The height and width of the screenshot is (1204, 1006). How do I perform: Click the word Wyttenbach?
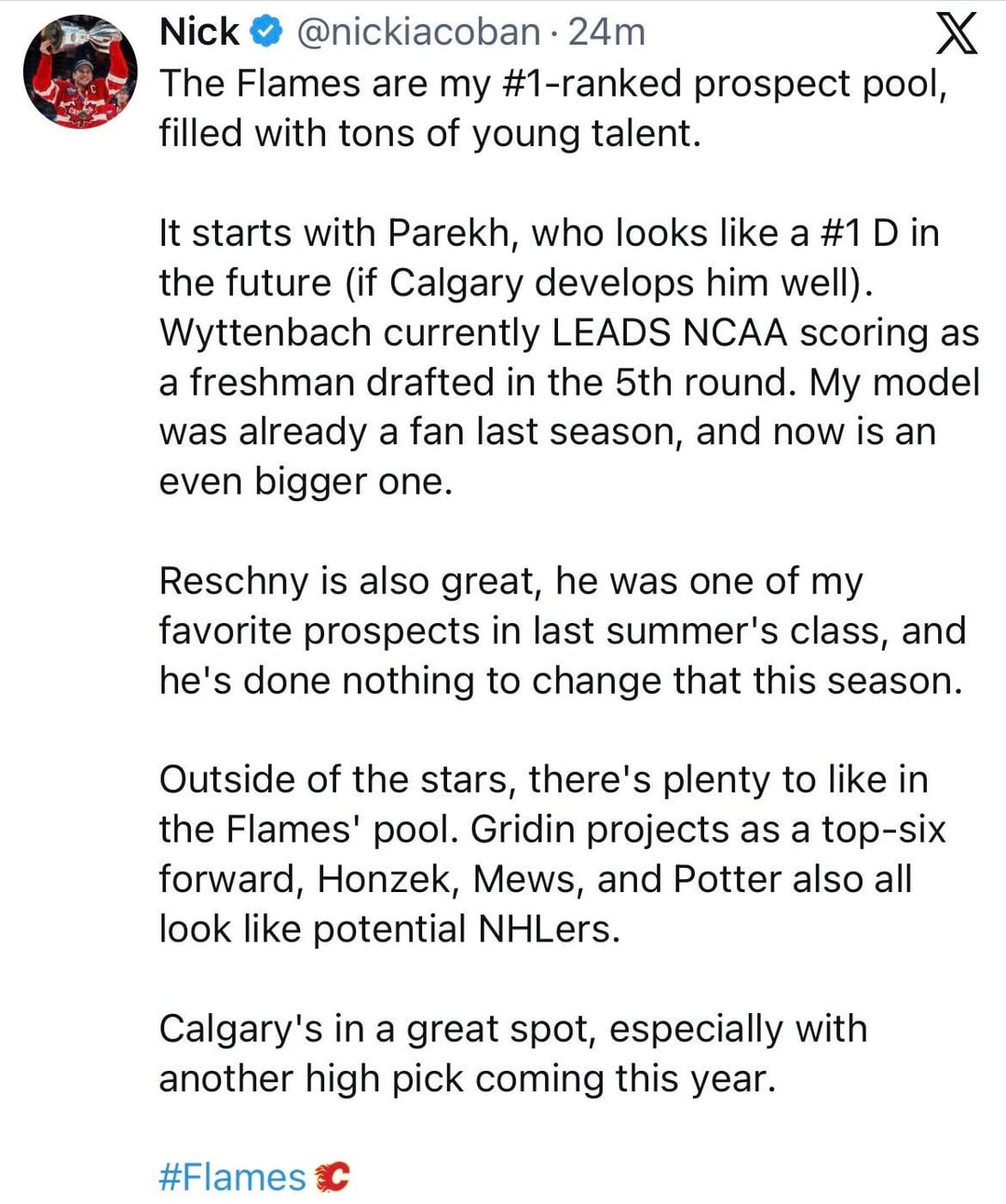point(265,332)
